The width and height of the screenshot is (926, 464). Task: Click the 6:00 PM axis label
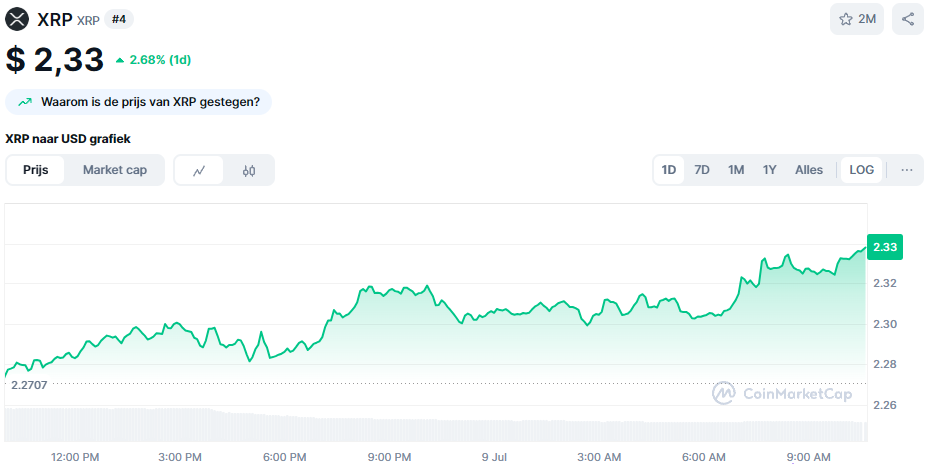pos(285,457)
